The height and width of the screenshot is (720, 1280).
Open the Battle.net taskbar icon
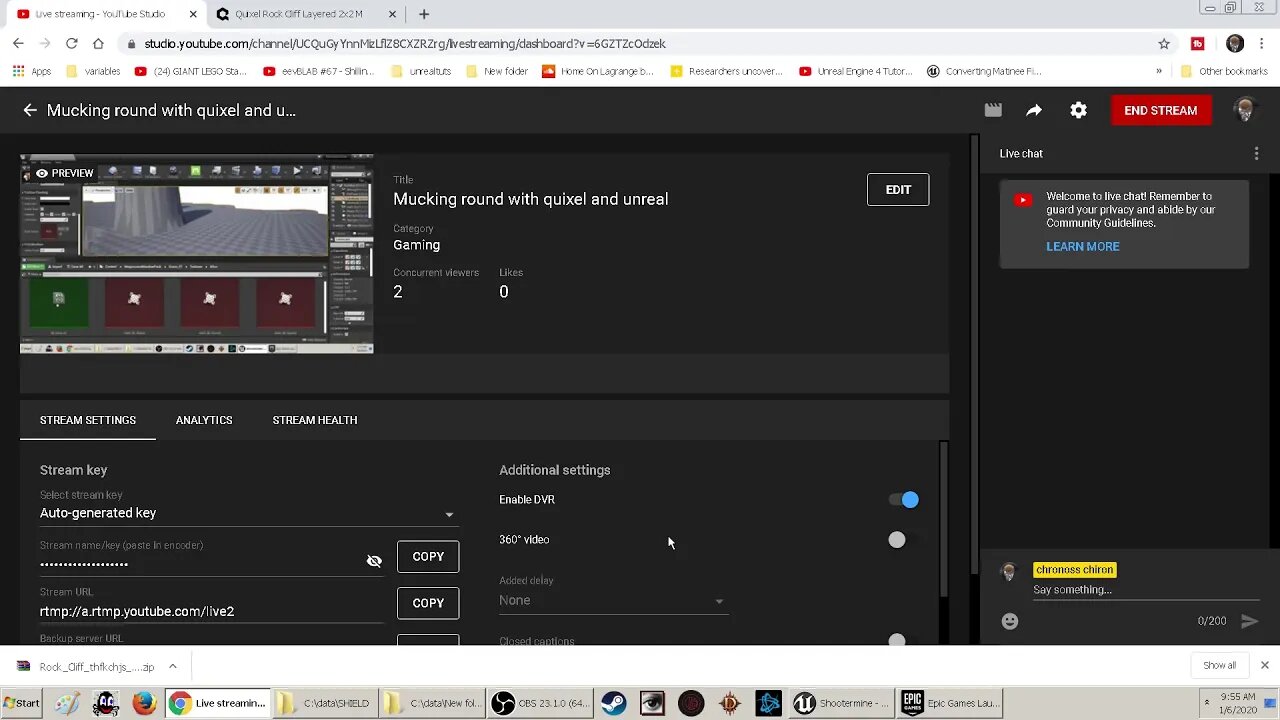click(x=768, y=703)
